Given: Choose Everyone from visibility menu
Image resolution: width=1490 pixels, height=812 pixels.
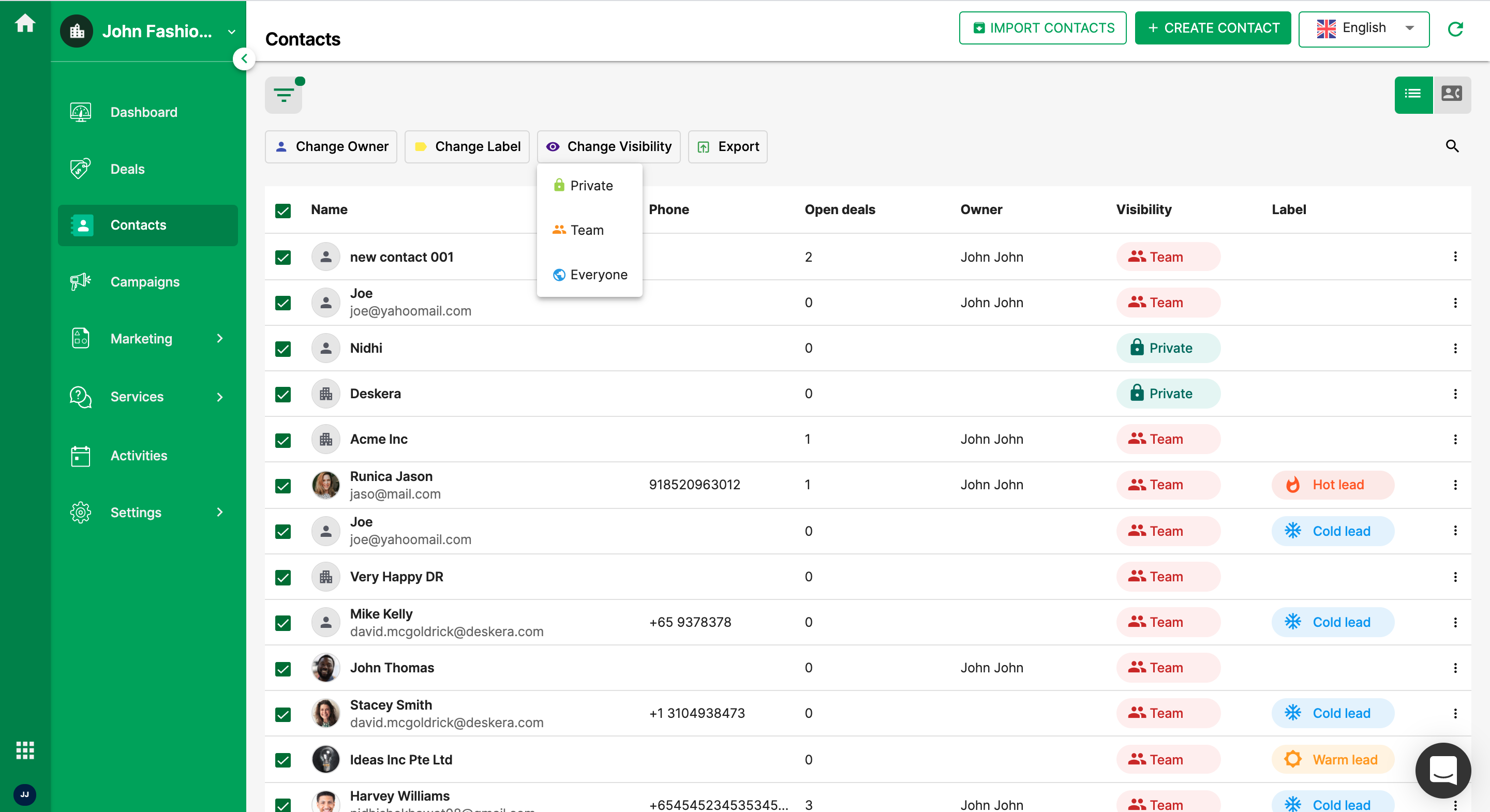Looking at the screenshot, I should [x=598, y=275].
